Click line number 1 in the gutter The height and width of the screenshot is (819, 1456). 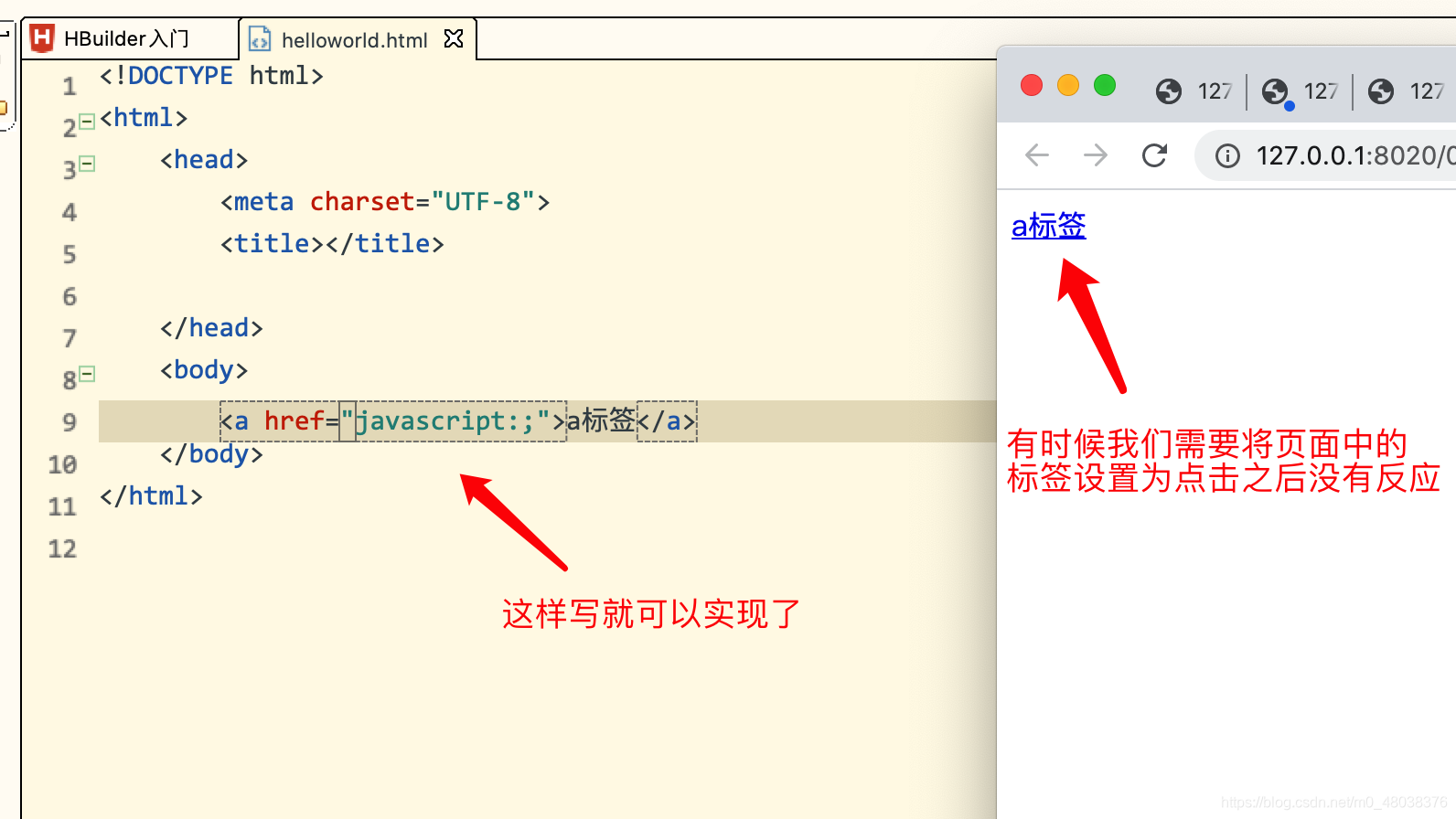pyautogui.click(x=70, y=87)
